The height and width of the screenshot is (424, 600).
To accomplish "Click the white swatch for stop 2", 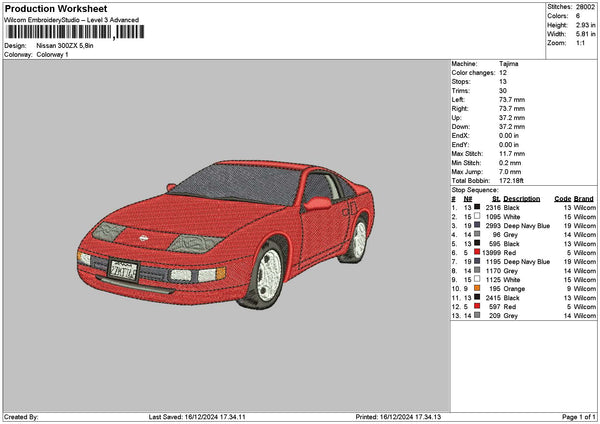I will pos(477,216).
